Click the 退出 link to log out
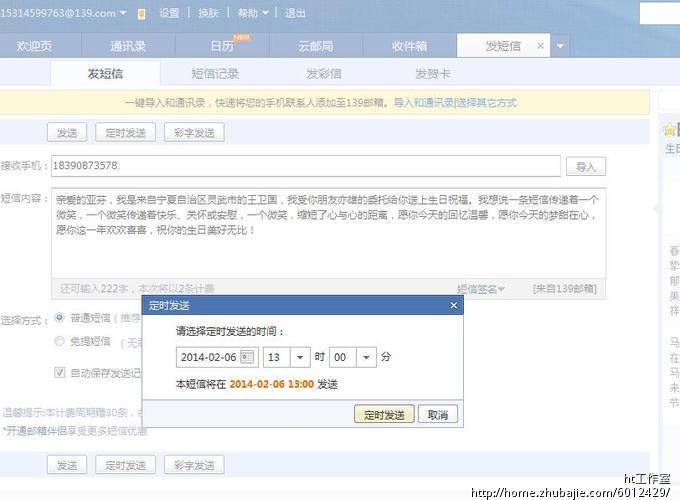The height and width of the screenshot is (500, 680). (x=295, y=13)
